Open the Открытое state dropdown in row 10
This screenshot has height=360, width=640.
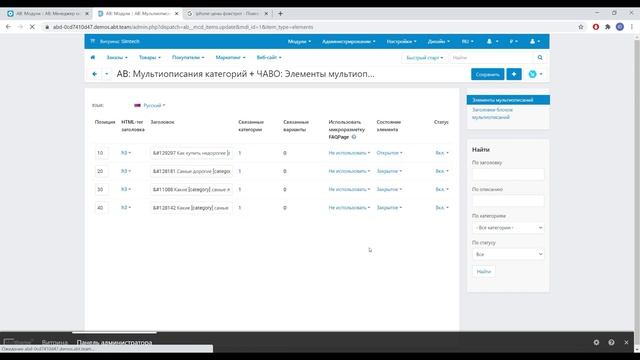point(389,153)
